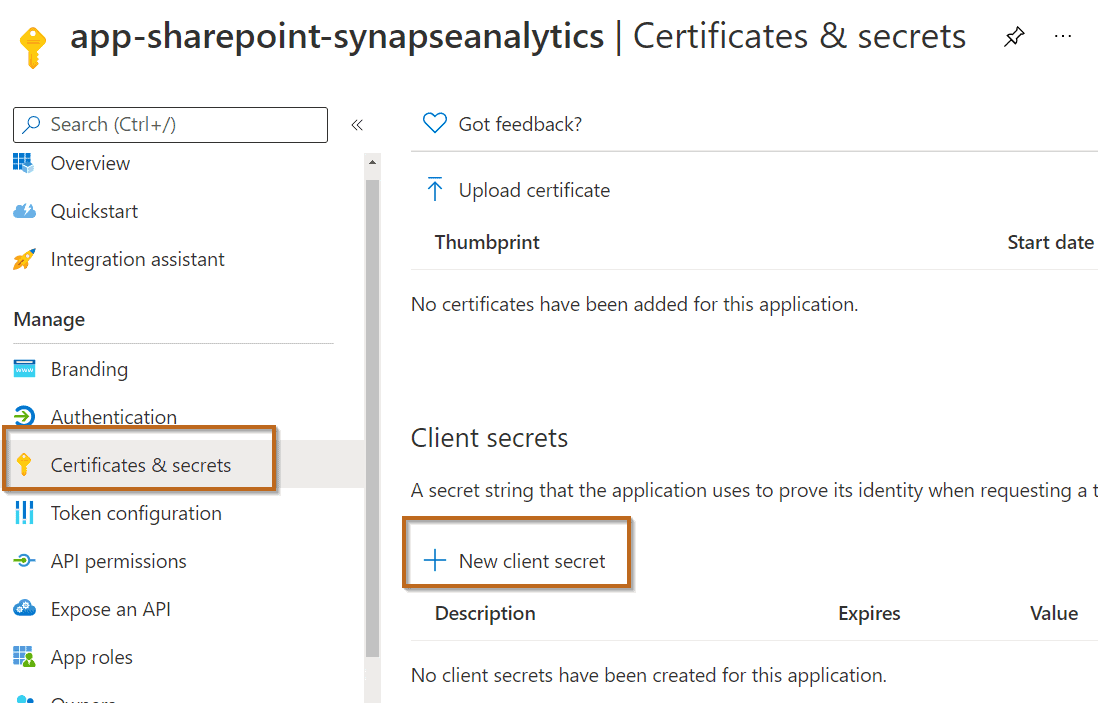Click New client secret

click(532, 561)
